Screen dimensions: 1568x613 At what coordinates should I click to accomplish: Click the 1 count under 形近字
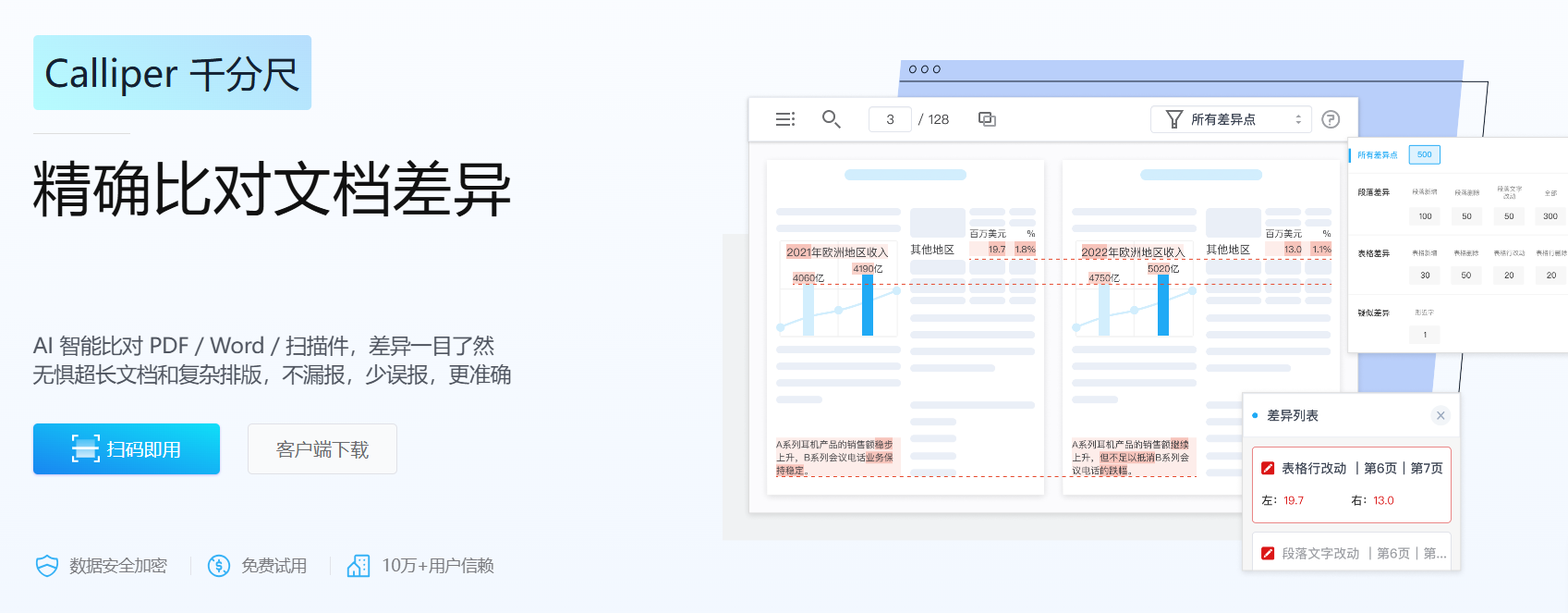pyautogui.click(x=1425, y=335)
